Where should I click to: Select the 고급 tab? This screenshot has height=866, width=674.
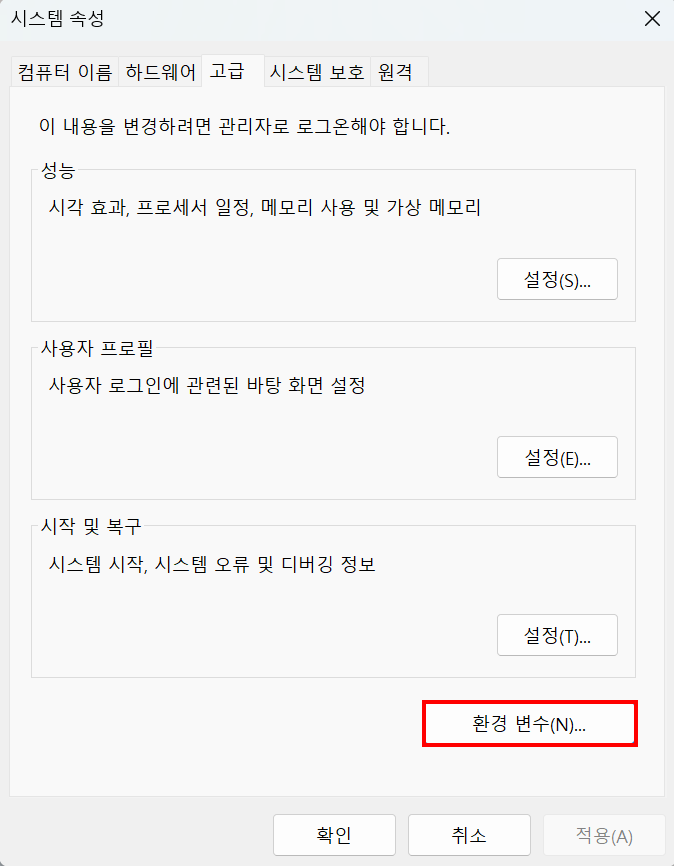[226, 72]
